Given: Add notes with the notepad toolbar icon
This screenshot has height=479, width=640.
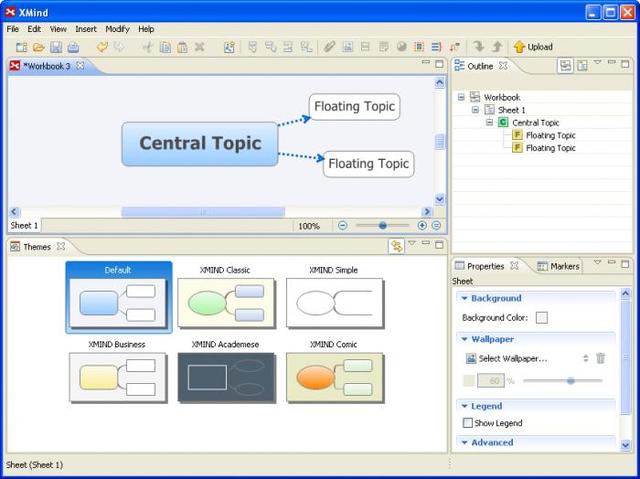Looking at the screenshot, I should [383, 47].
